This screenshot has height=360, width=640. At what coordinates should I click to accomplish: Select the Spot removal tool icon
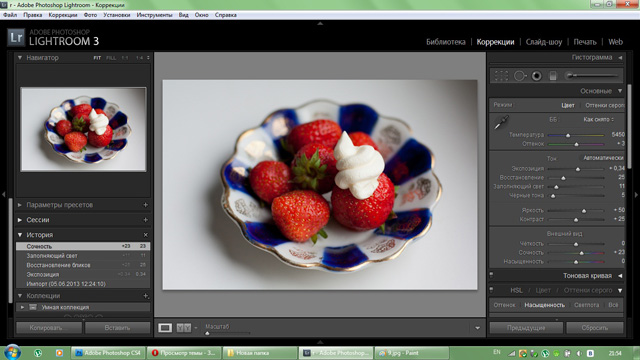(520, 76)
